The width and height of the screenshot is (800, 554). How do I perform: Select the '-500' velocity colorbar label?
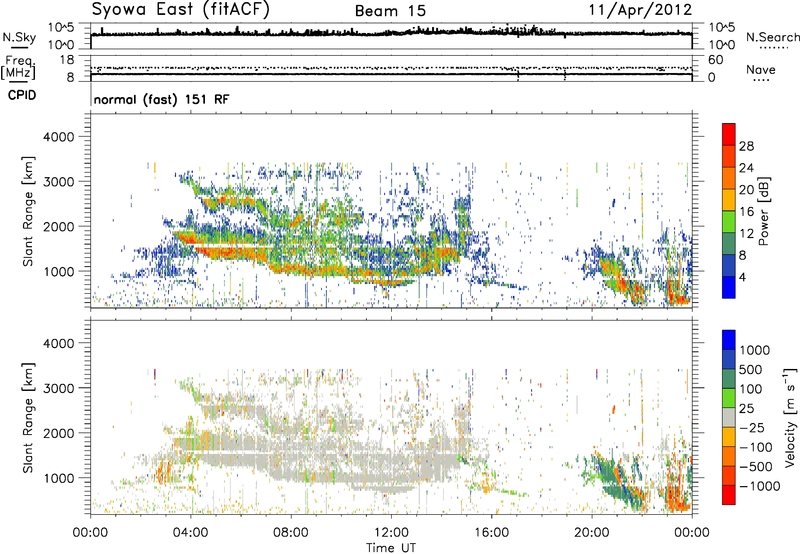(x=756, y=466)
